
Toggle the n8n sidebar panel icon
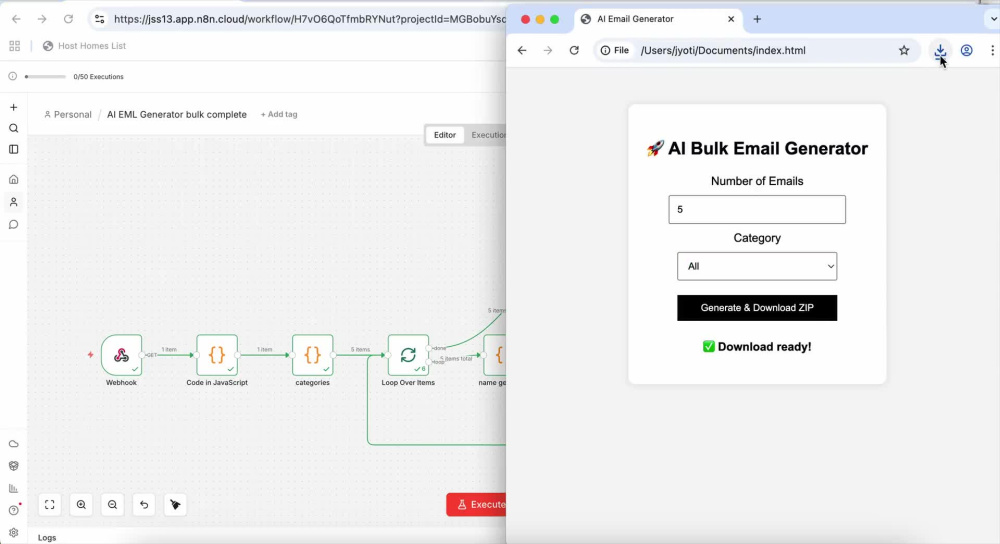pos(13,149)
